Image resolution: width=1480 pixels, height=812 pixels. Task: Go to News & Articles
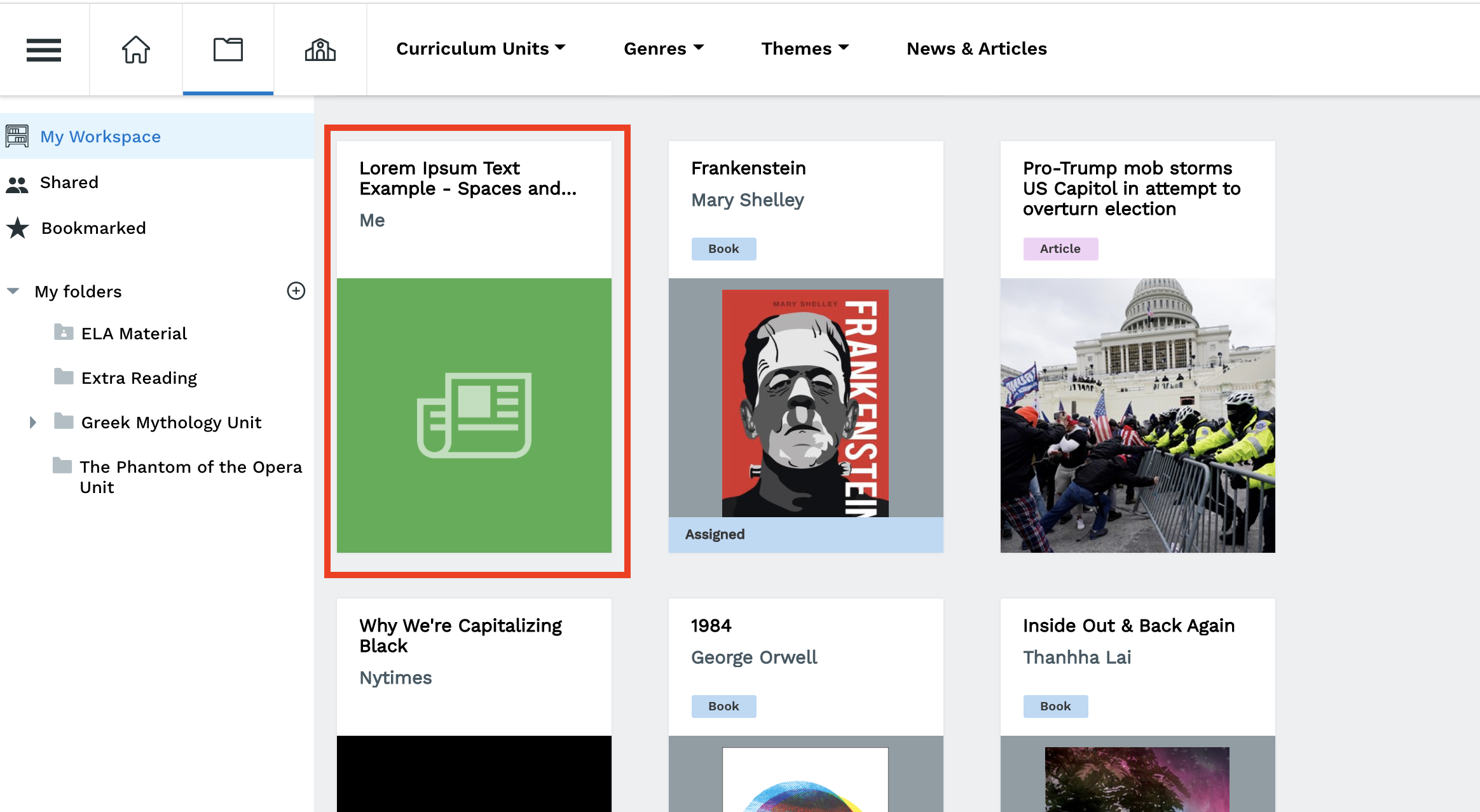[976, 48]
